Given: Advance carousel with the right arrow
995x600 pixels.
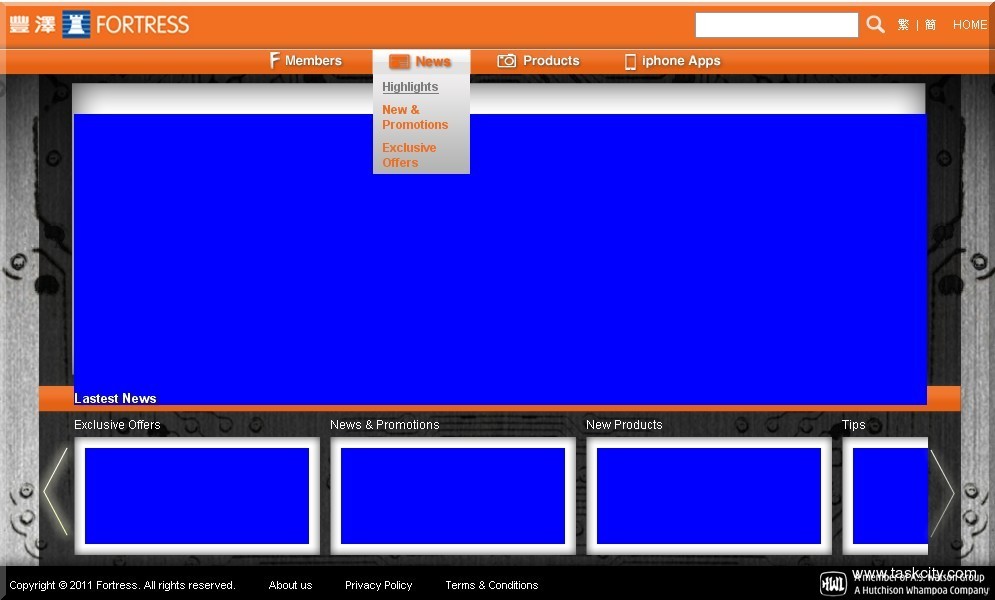Looking at the screenshot, I should point(942,492).
